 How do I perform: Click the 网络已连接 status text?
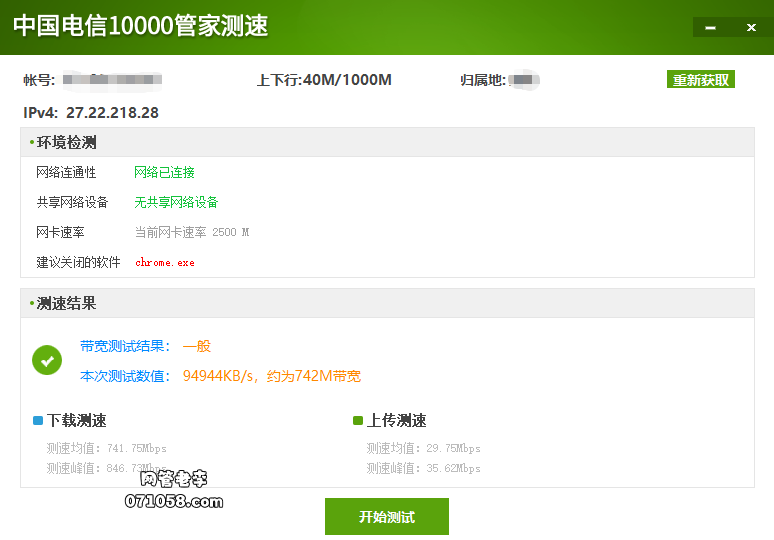click(x=164, y=173)
